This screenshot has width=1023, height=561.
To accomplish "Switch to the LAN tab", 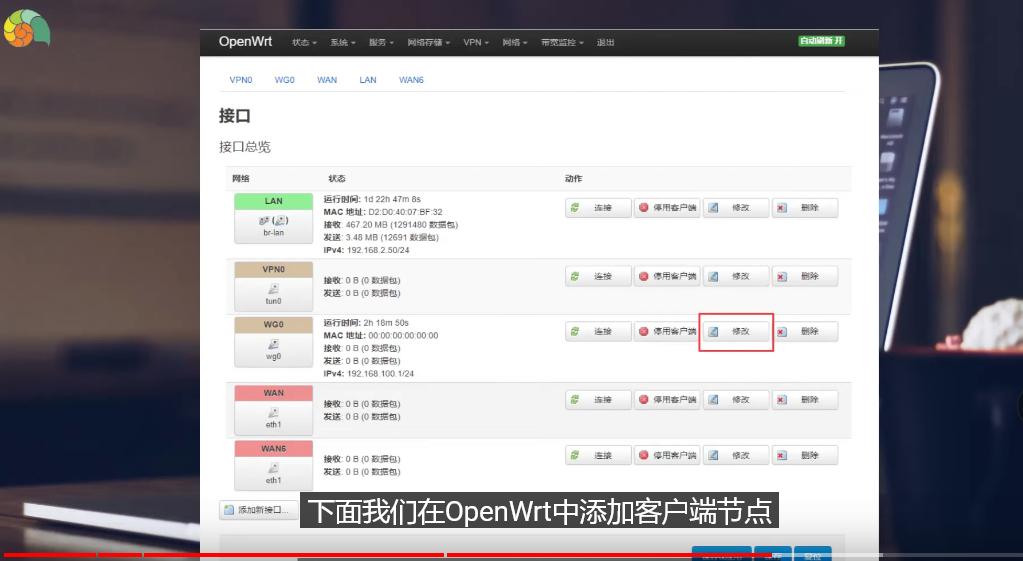I will click(x=368, y=80).
